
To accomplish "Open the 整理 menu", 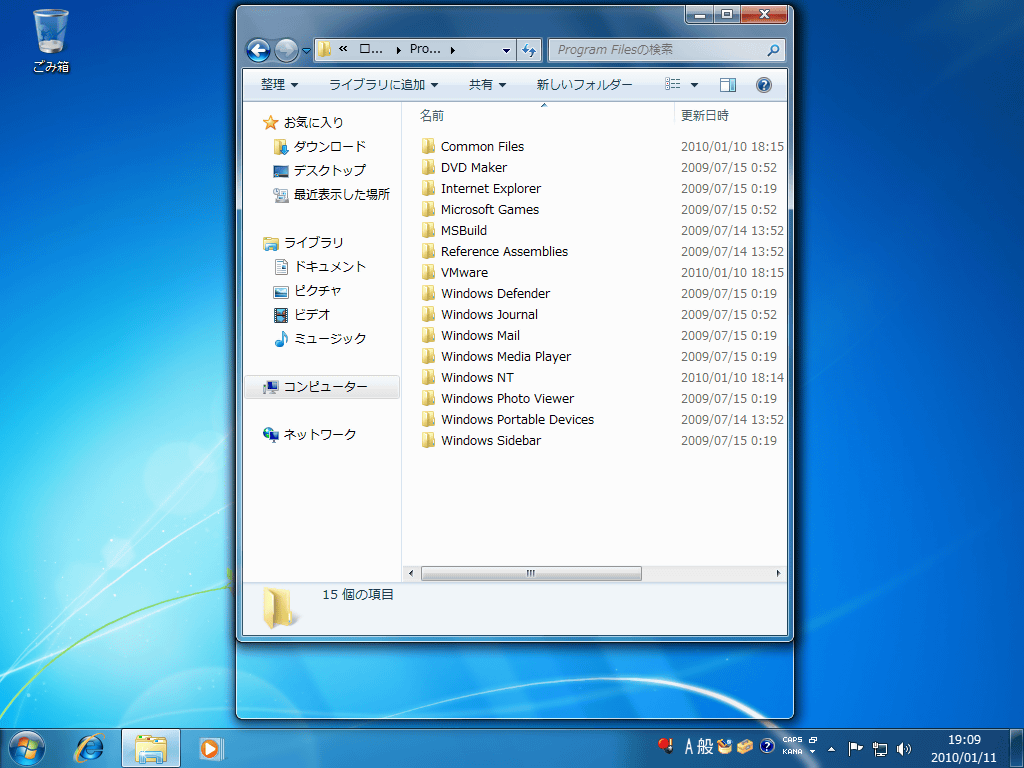I will pos(280,85).
